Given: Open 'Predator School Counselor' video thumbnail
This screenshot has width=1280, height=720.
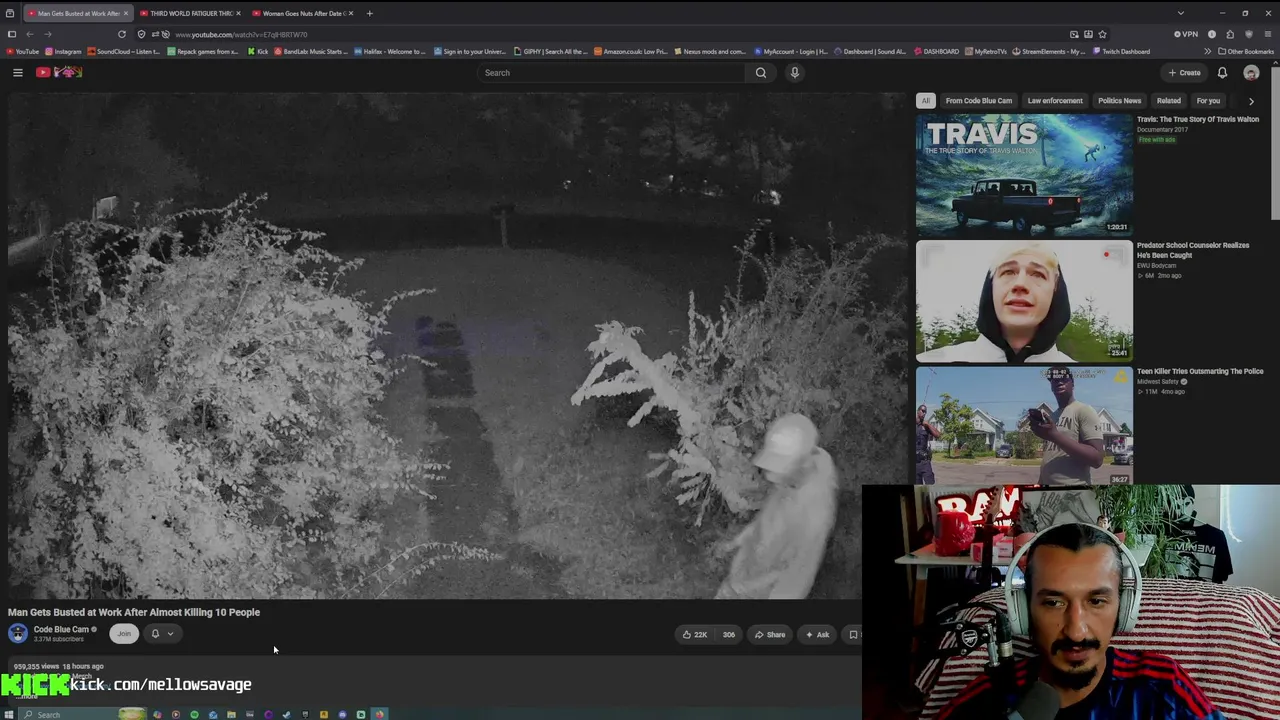Looking at the screenshot, I should pyautogui.click(x=1024, y=301).
